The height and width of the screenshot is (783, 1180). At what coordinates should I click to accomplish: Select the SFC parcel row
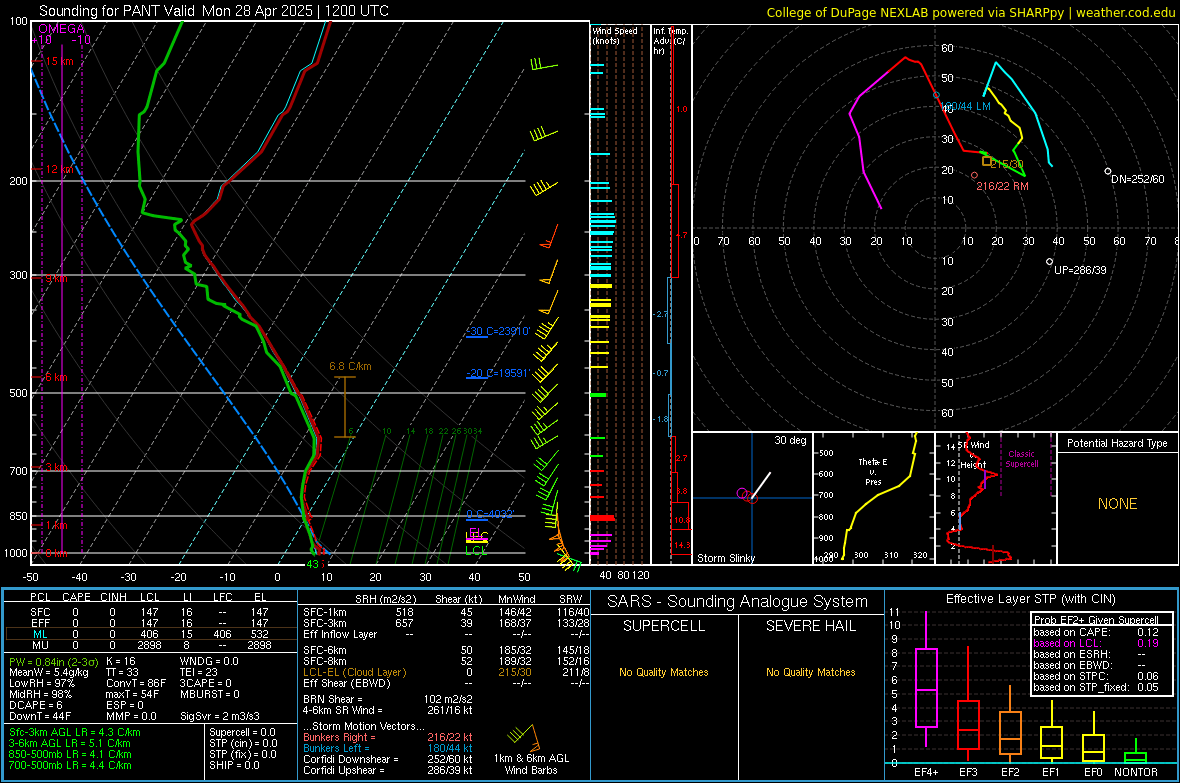coord(151,612)
